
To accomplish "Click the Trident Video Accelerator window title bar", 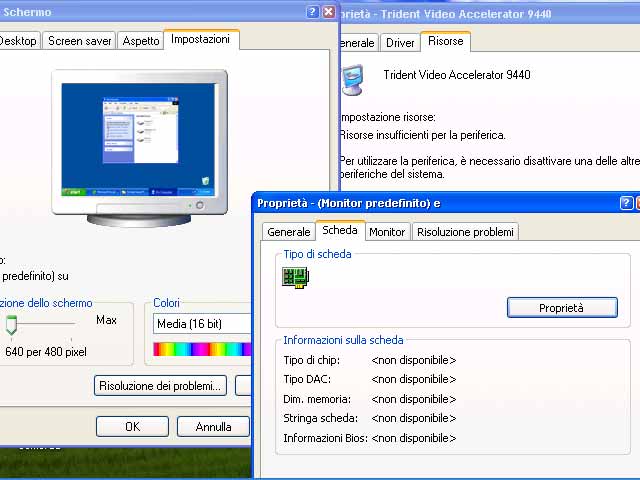I will click(x=490, y=14).
